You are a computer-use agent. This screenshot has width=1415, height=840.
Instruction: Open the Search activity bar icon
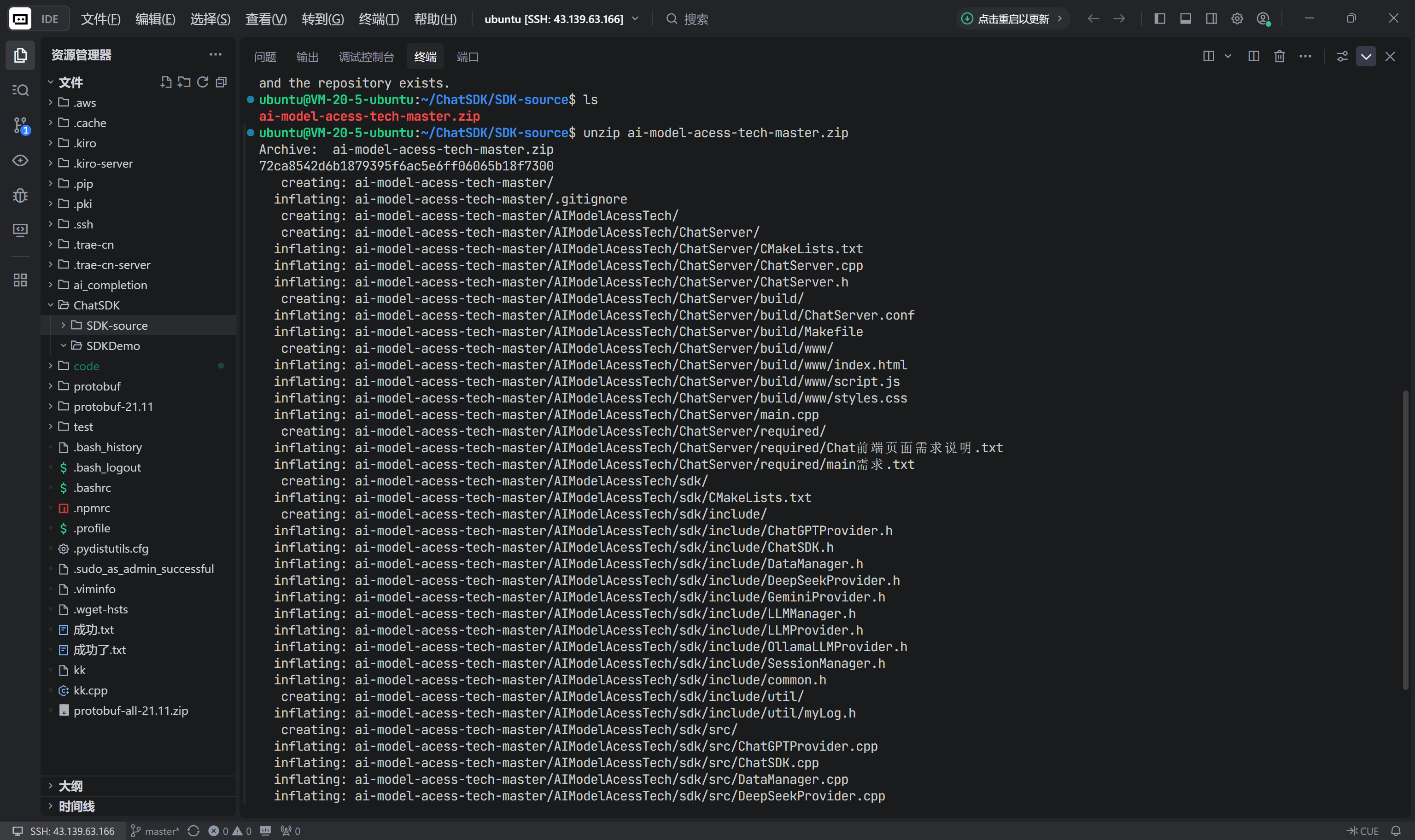coord(20,90)
